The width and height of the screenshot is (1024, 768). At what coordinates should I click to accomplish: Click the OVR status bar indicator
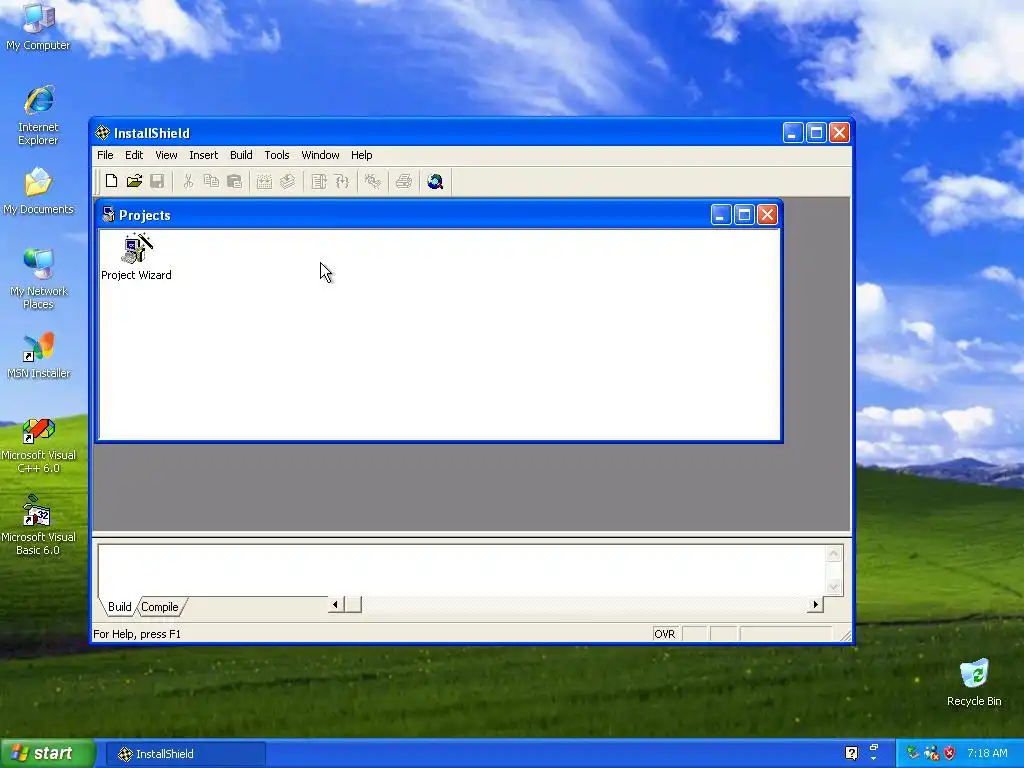(665, 634)
